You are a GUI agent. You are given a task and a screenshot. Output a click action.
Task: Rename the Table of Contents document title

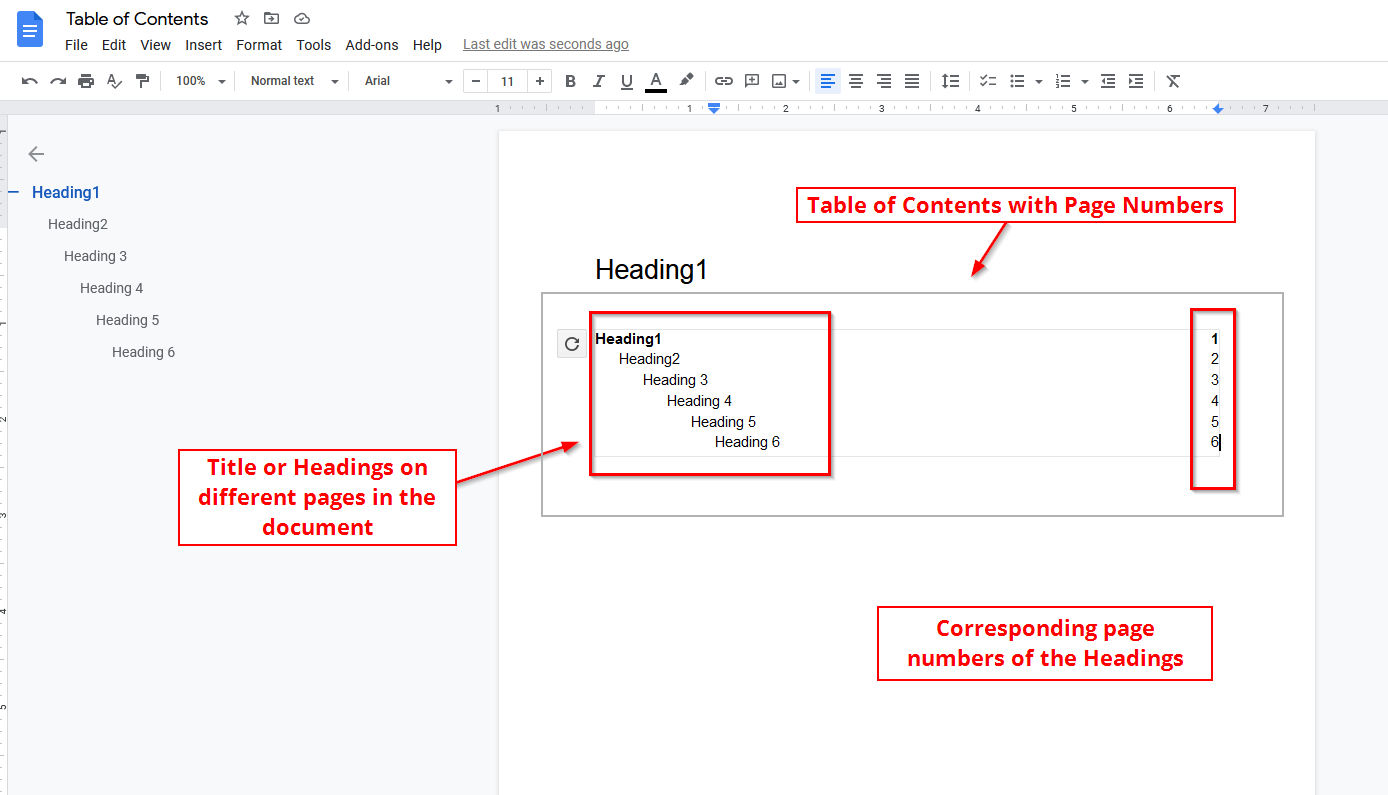(x=137, y=19)
